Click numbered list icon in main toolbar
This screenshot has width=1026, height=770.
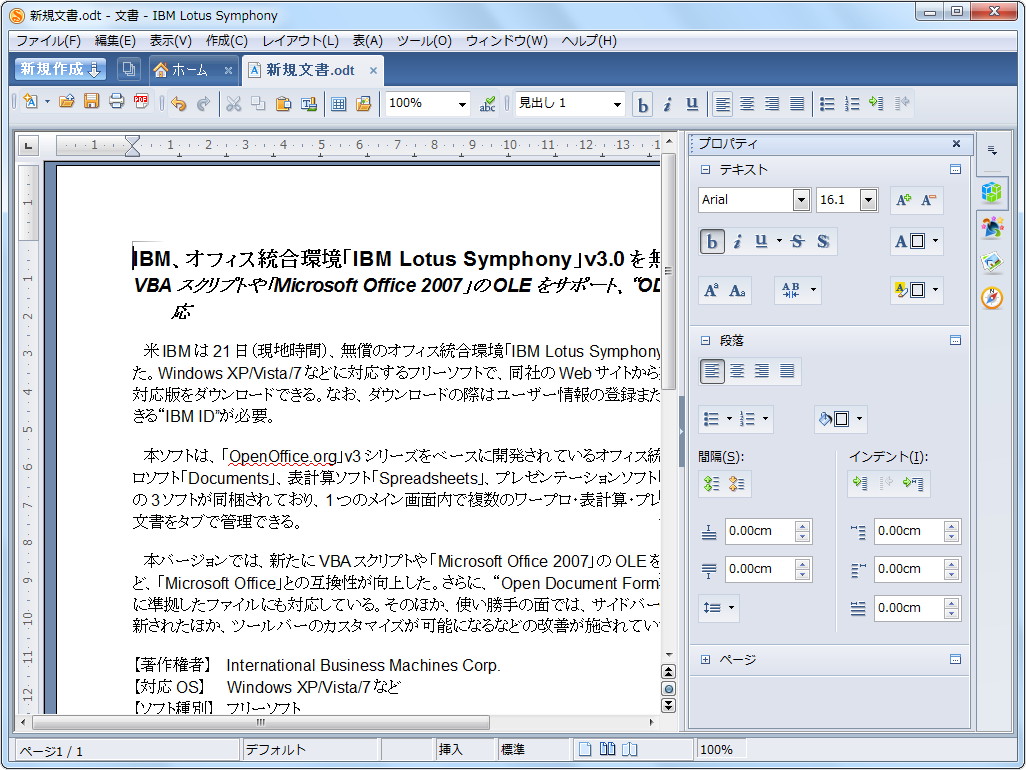[852, 103]
